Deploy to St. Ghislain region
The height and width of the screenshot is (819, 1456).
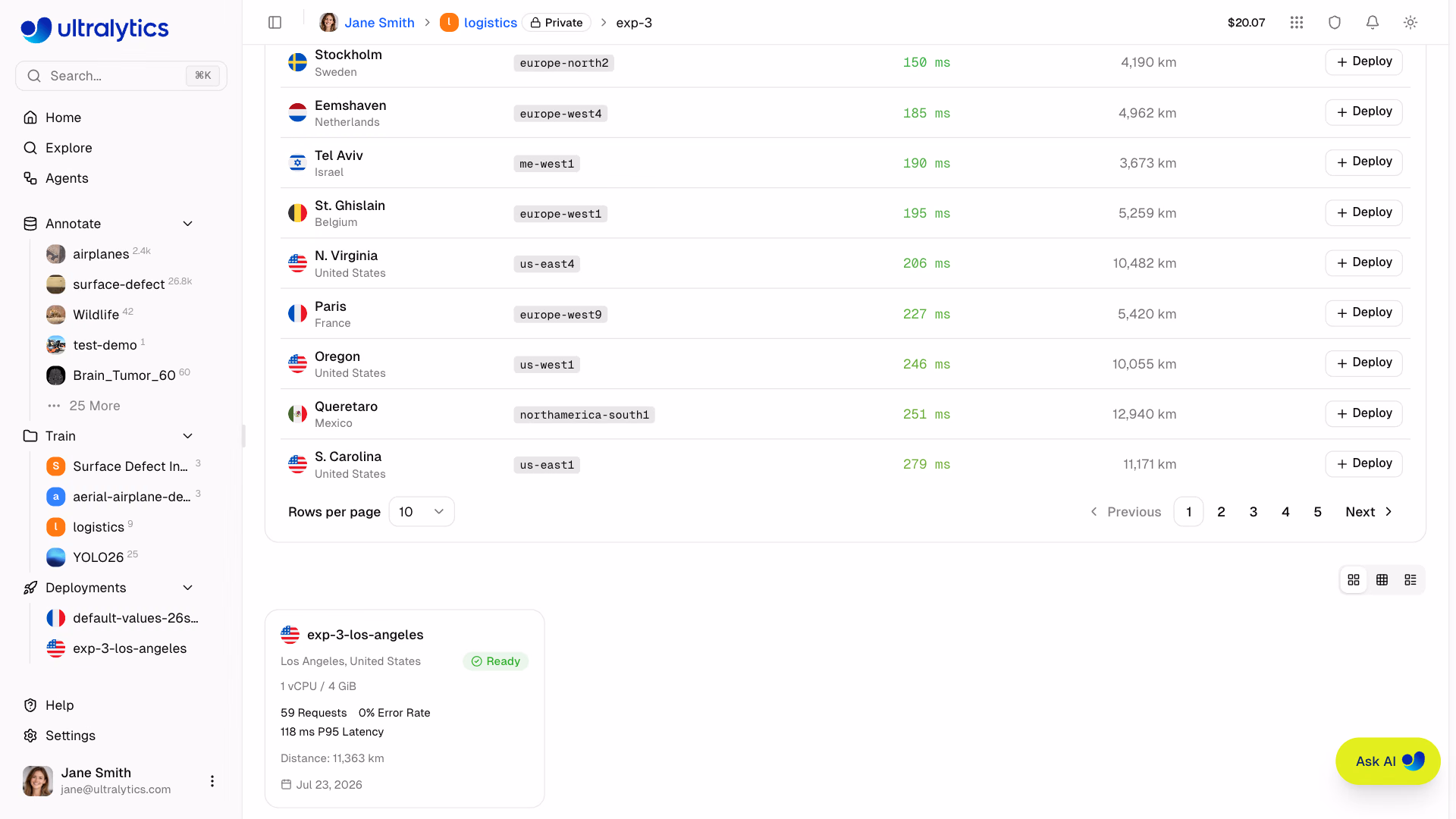pos(1363,212)
